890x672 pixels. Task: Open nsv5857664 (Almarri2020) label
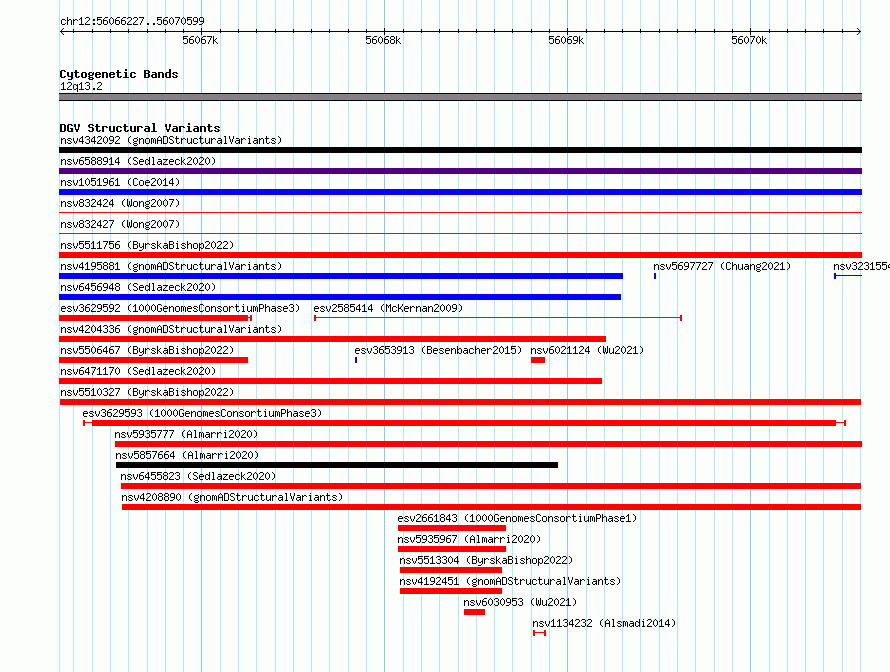point(187,455)
